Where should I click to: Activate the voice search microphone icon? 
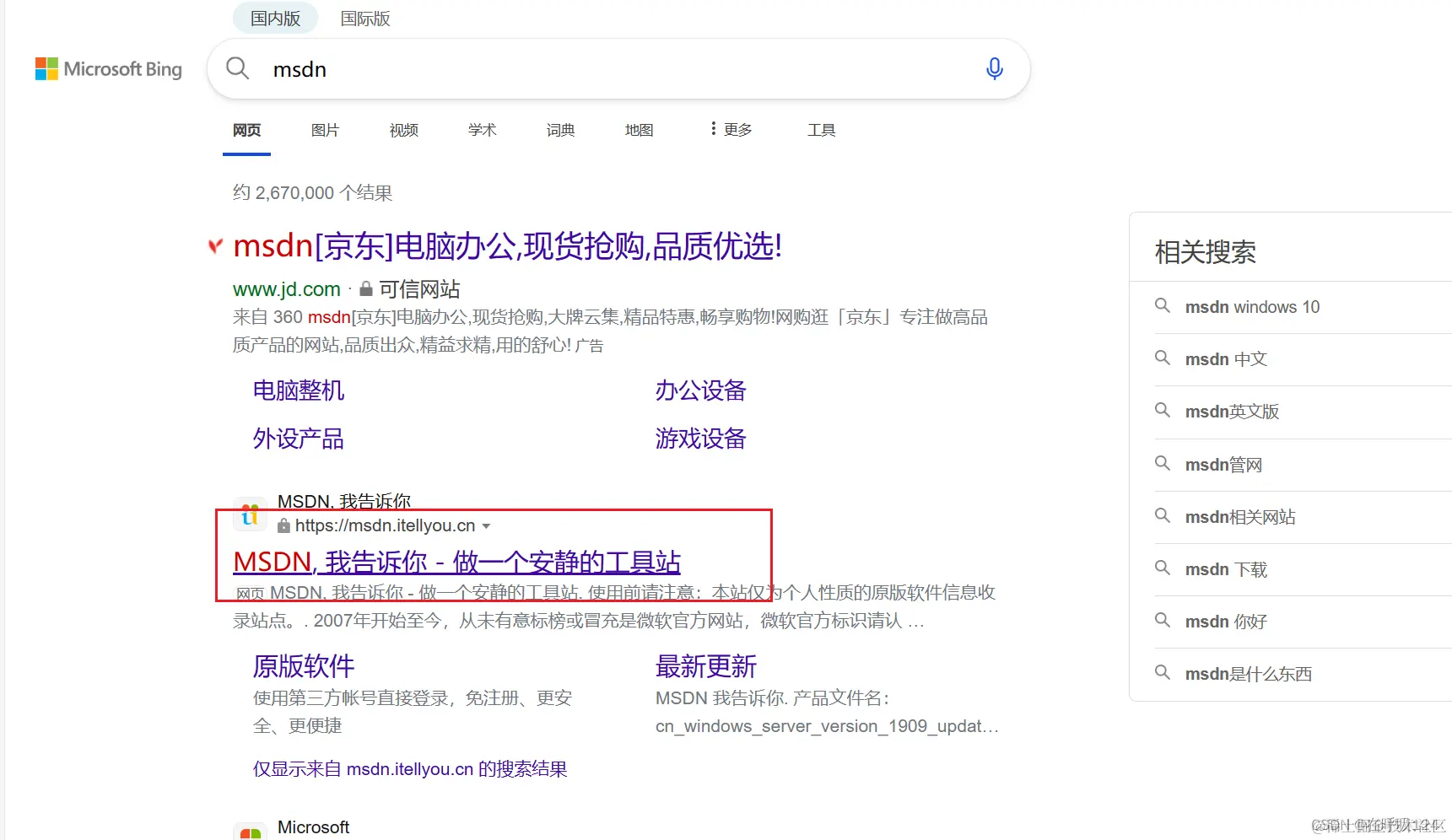click(x=995, y=68)
